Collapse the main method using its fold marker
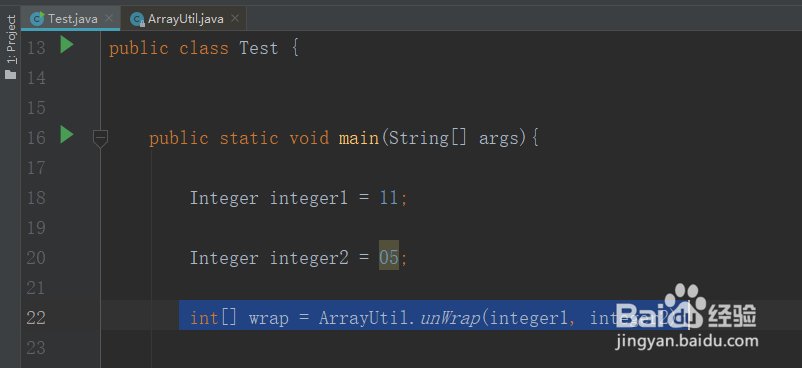802x368 pixels. tap(100, 139)
